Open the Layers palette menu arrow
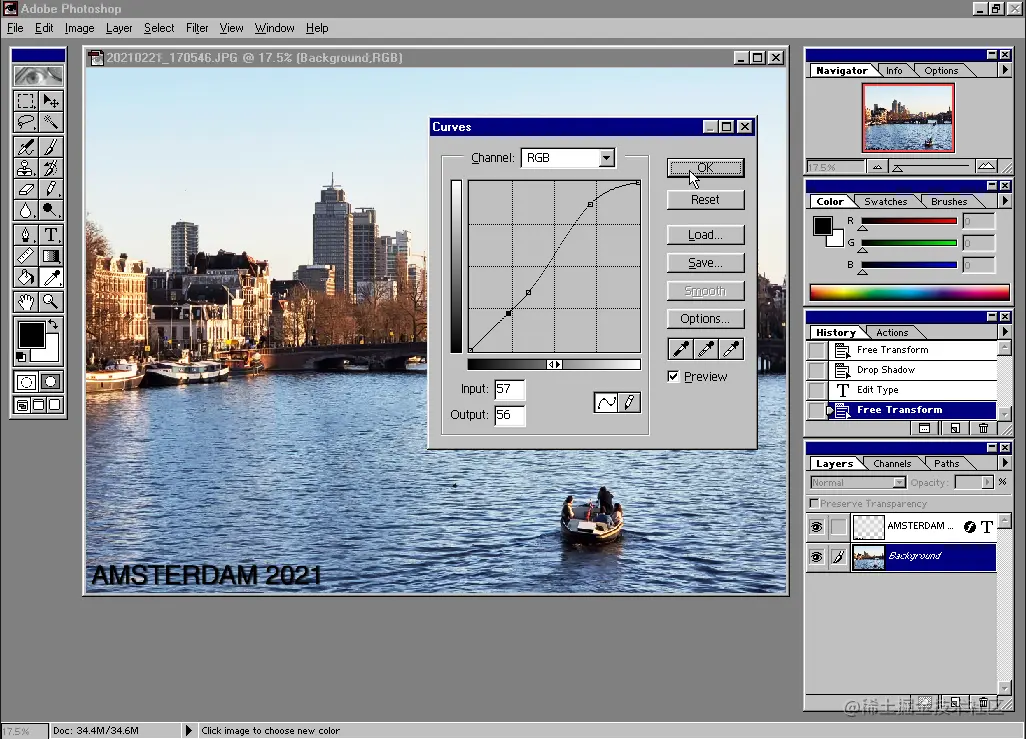The width and height of the screenshot is (1026, 739). [1005, 463]
